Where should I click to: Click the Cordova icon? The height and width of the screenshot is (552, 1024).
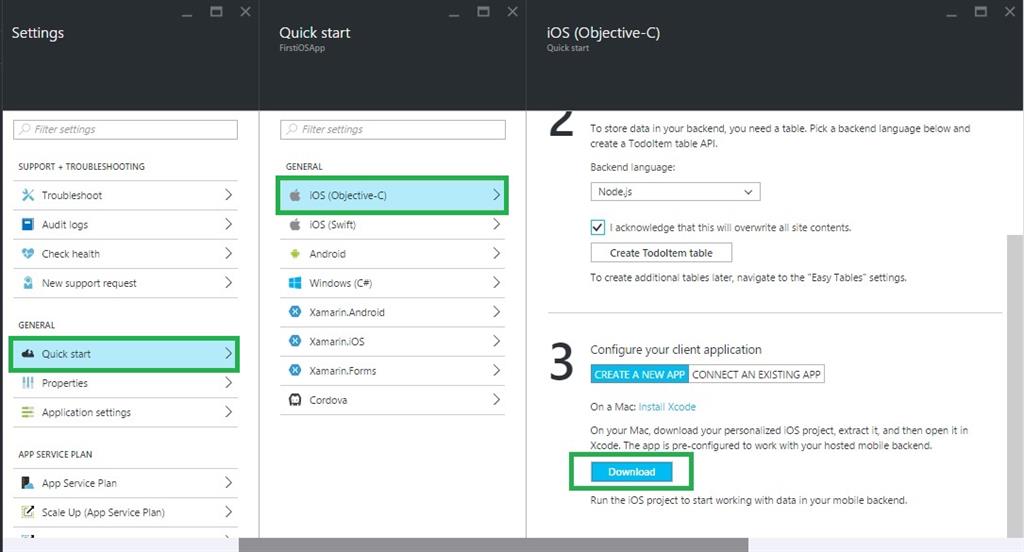point(295,400)
